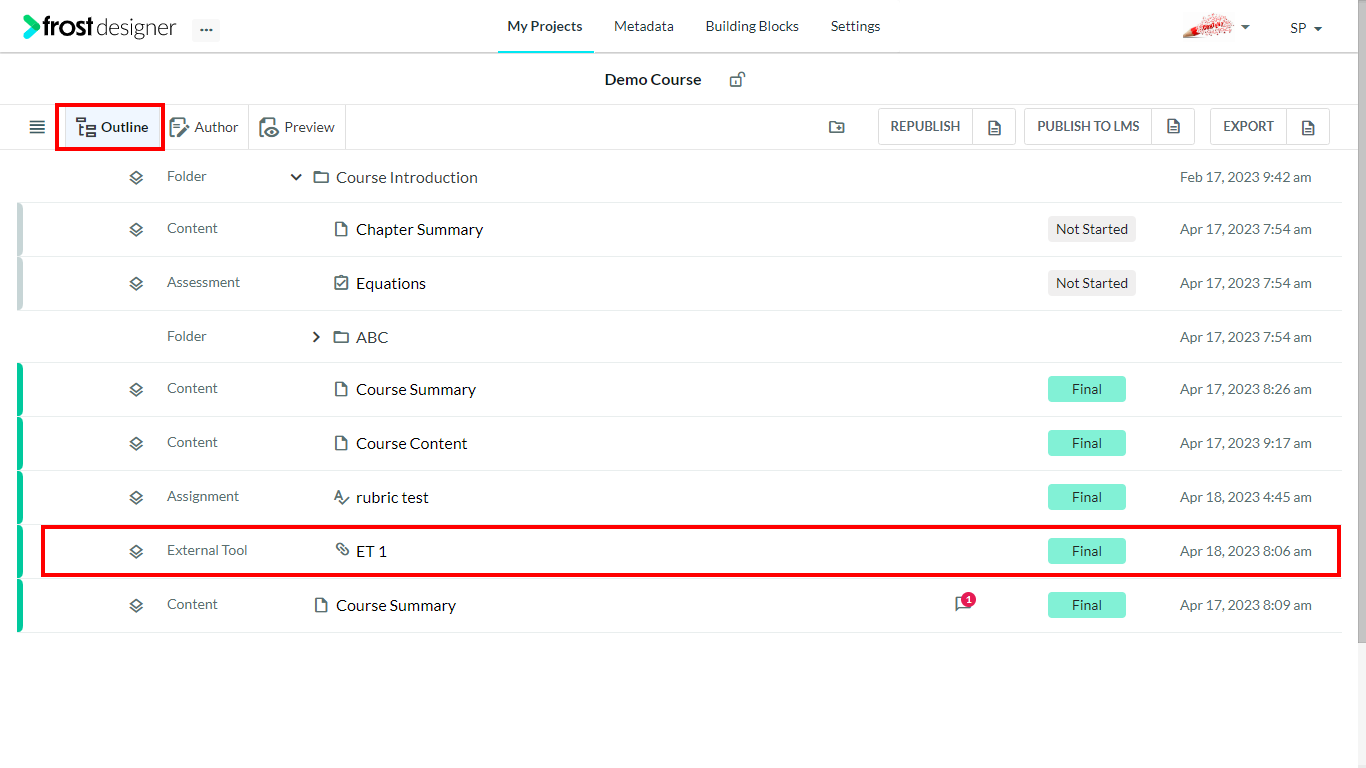1366x768 pixels.
Task: Click the layers icon on rubric test row
Action: pos(136,497)
